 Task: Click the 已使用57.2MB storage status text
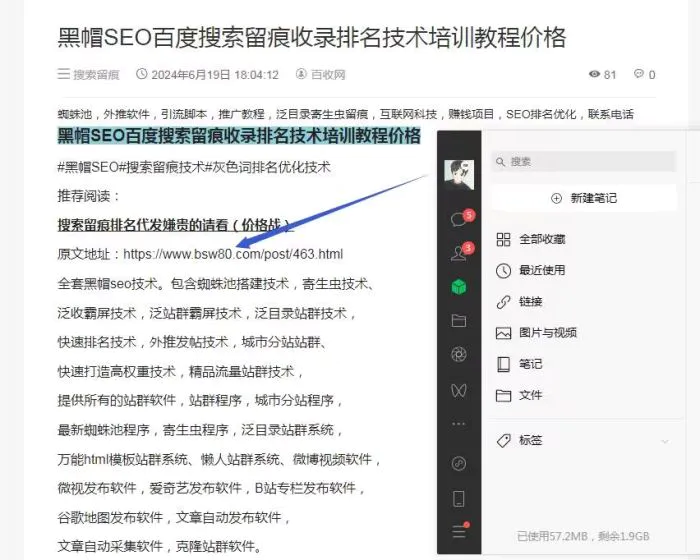(583, 536)
